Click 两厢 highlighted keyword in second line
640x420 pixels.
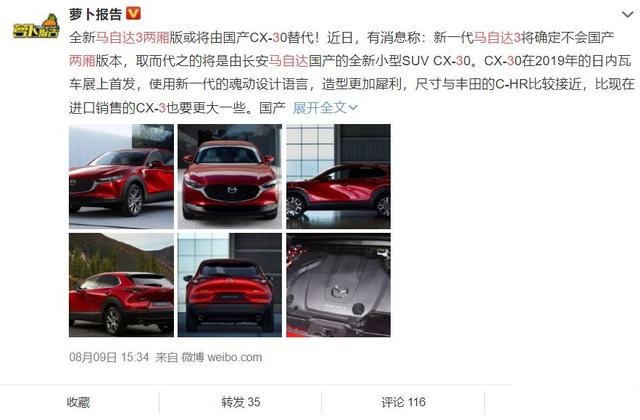[82, 61]
